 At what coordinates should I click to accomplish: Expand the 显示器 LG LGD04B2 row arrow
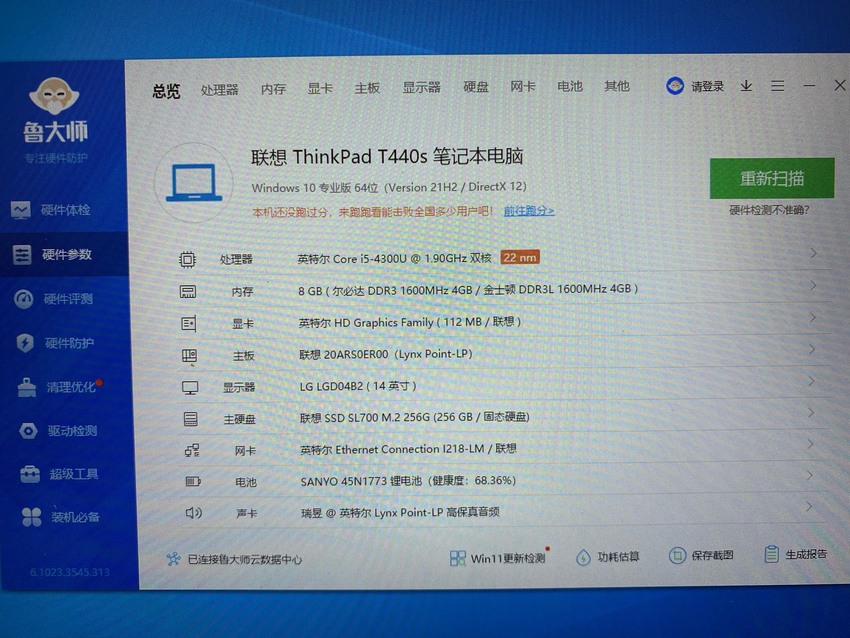[812, 381]
